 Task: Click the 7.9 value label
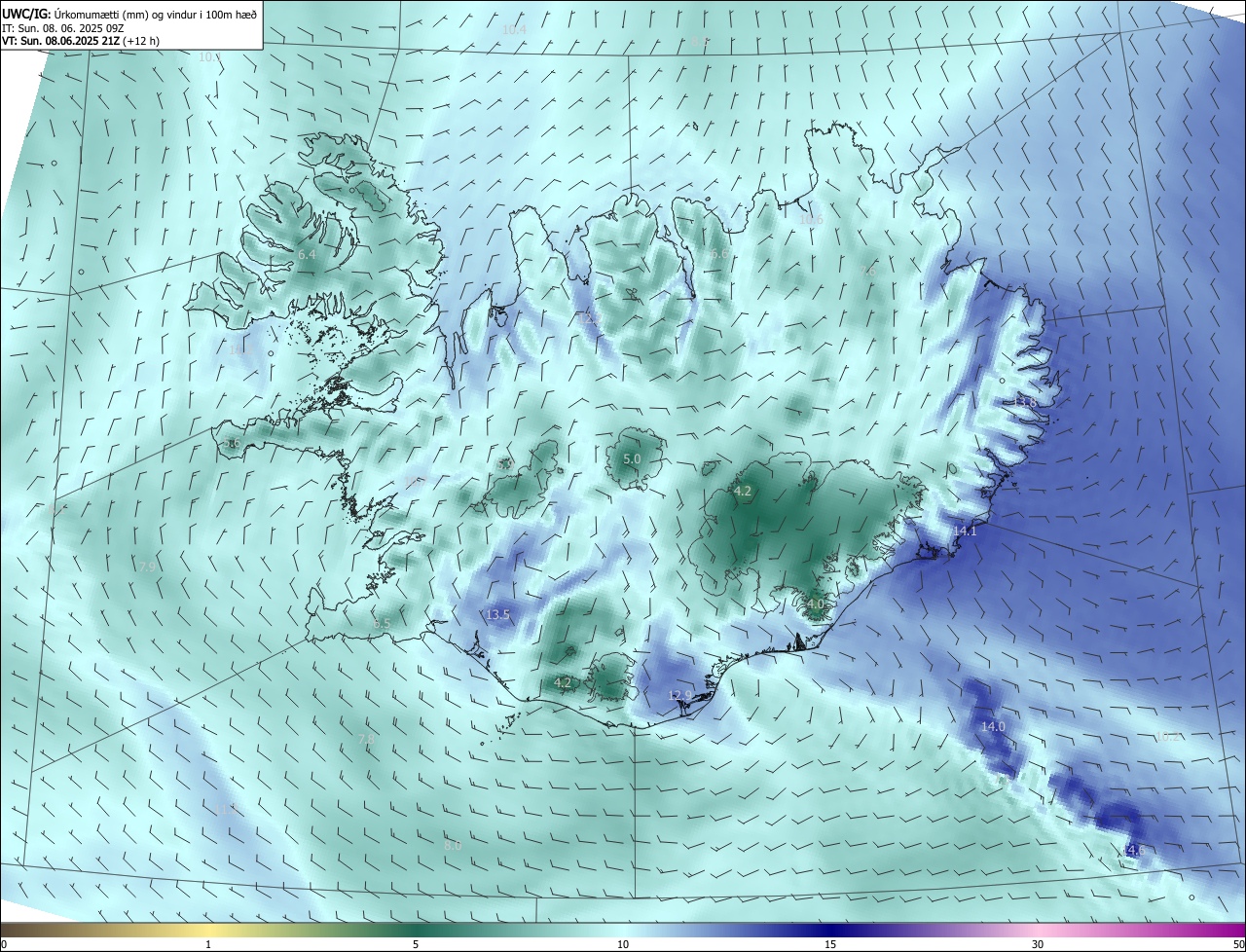point(147,568)
